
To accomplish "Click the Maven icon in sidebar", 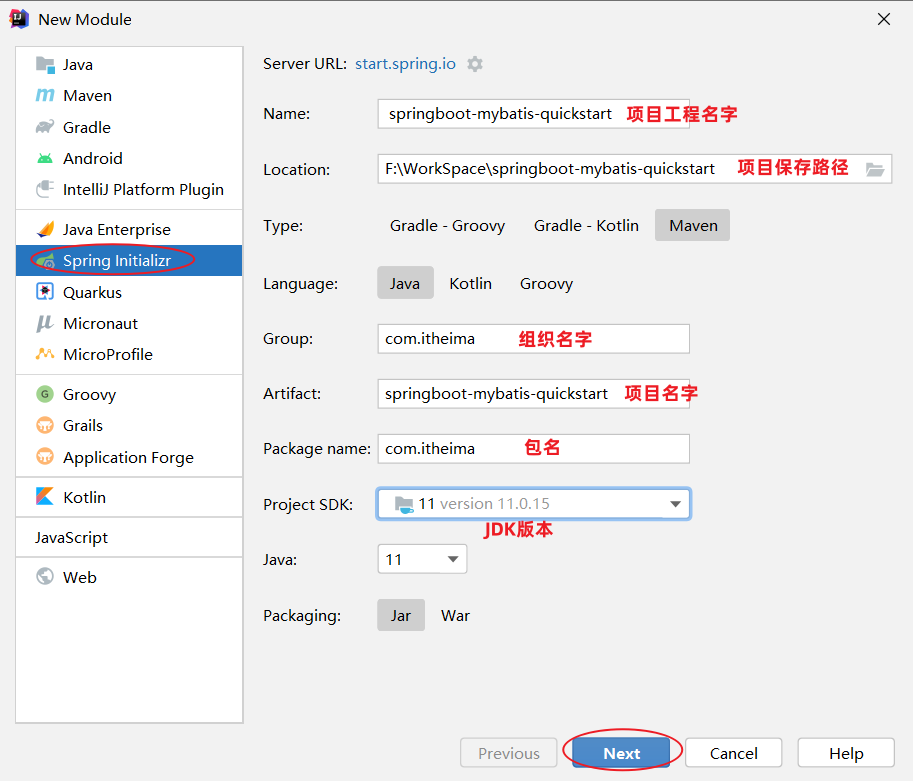I will pyautogui.click(x=45, y=96).
